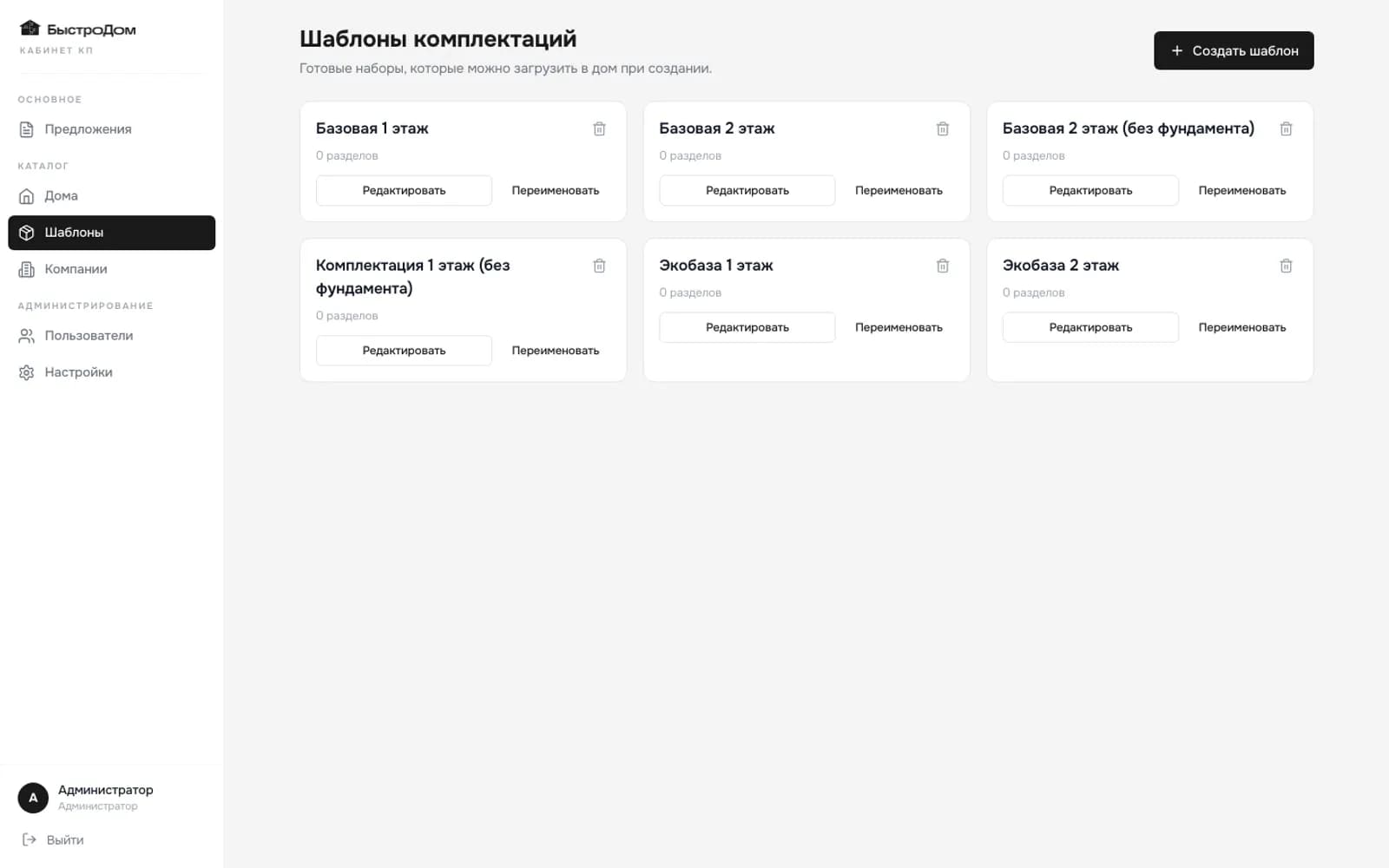Edit the Экобаза 2 этаж template

click(x=1090, y=327)
